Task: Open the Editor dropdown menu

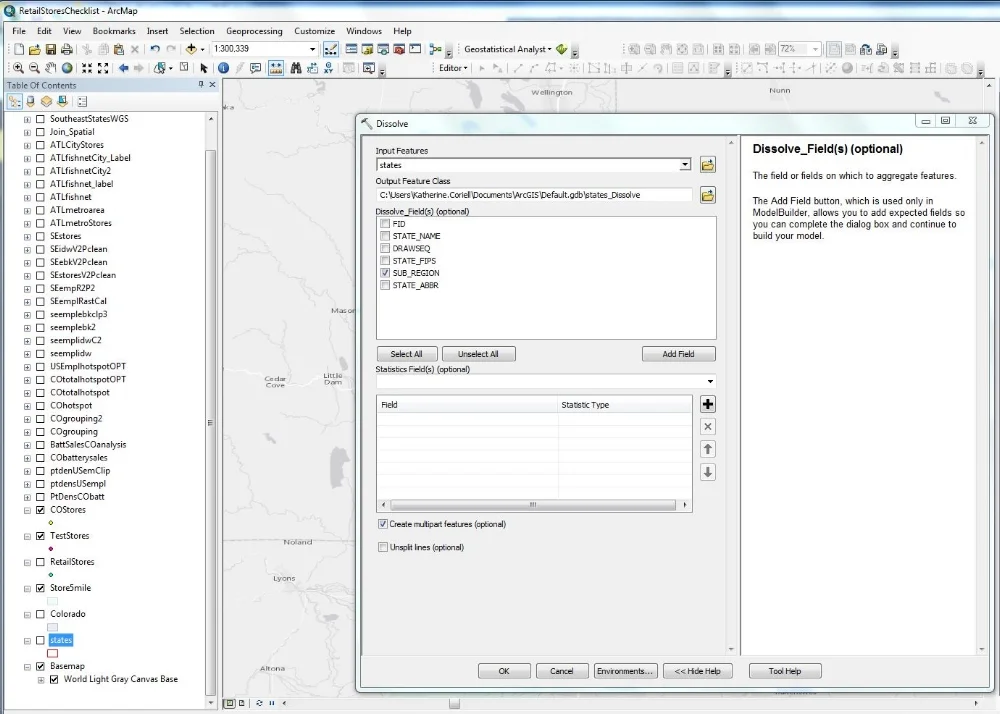Action: (x=453, y=68)
